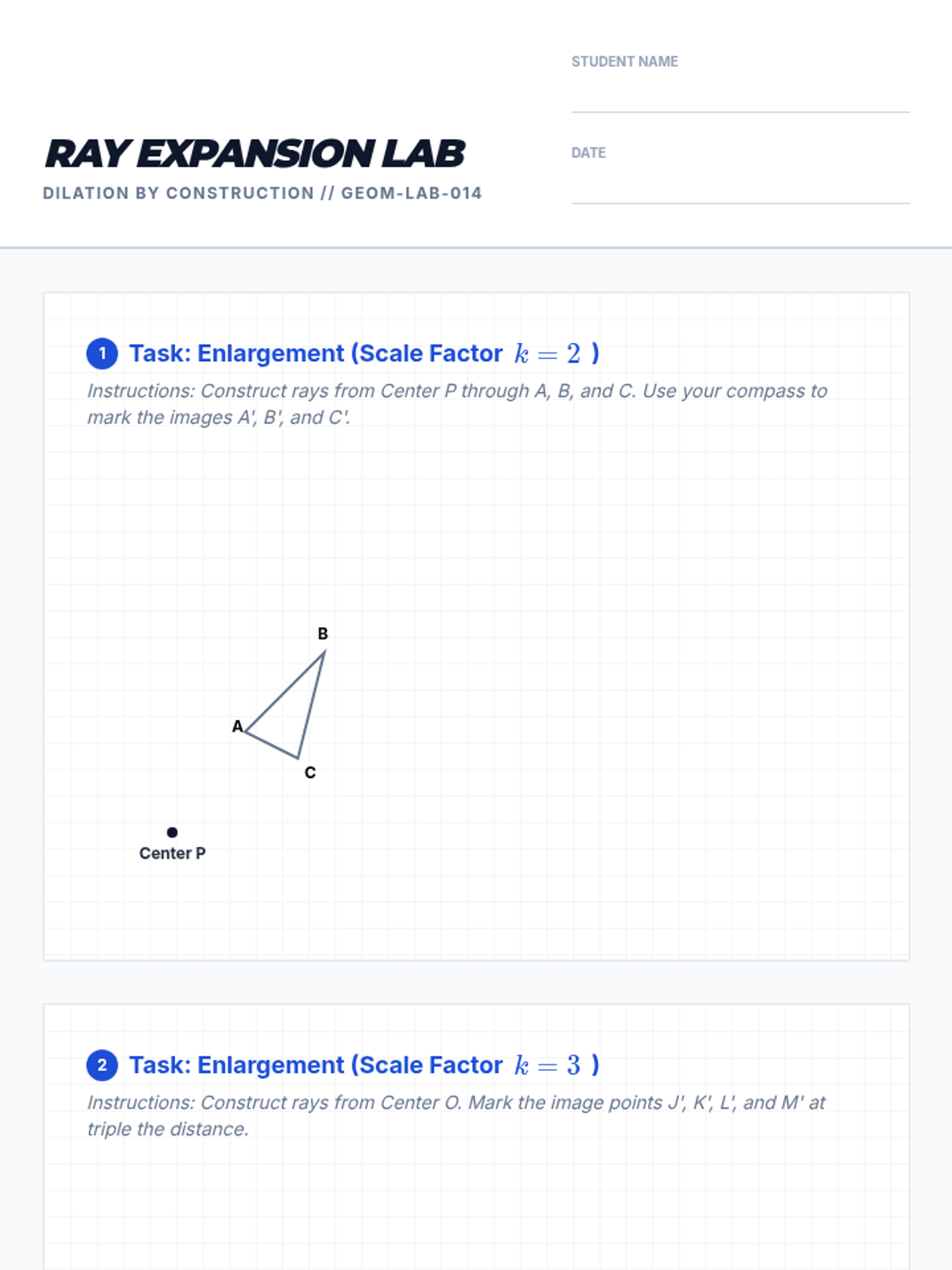952x1270 pixels.
Task: Click the Center P dot
Action: pyautogui.click(x=172, y=832)
